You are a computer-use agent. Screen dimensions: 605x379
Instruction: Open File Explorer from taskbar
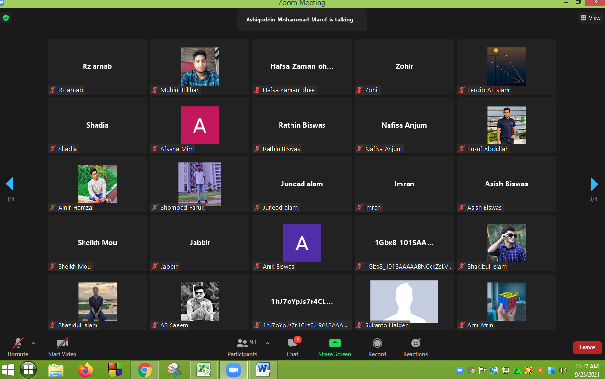tap(56, 370)
